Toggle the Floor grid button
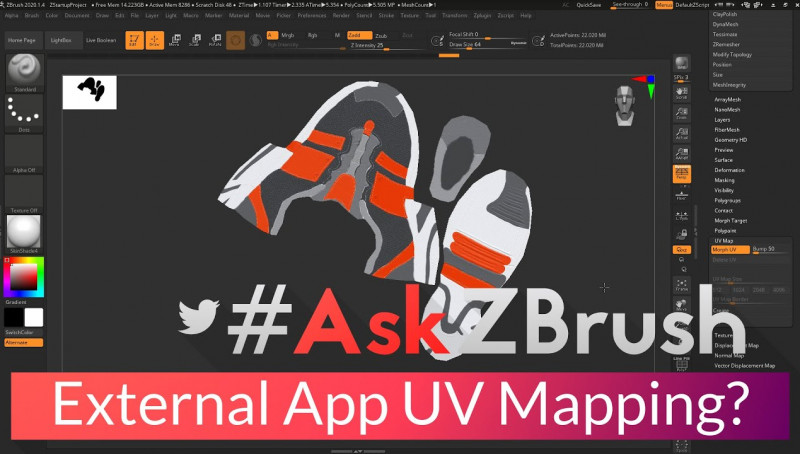The height and width of the screenshot is (454, 800). (682, 194)
